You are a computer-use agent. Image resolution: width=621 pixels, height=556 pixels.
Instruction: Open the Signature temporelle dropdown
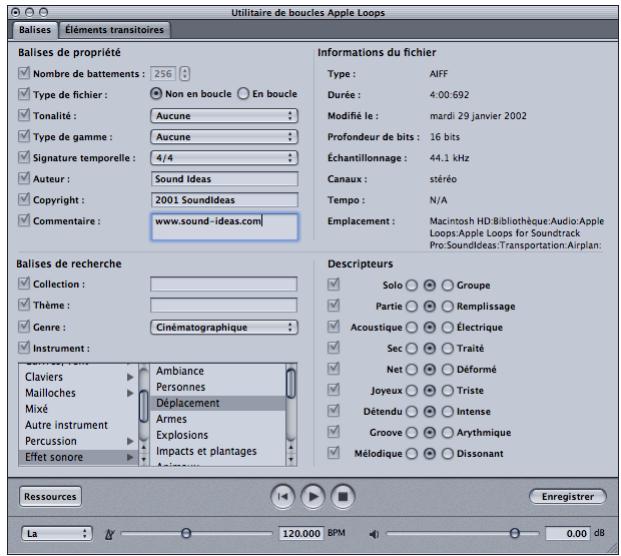(224, 158)
